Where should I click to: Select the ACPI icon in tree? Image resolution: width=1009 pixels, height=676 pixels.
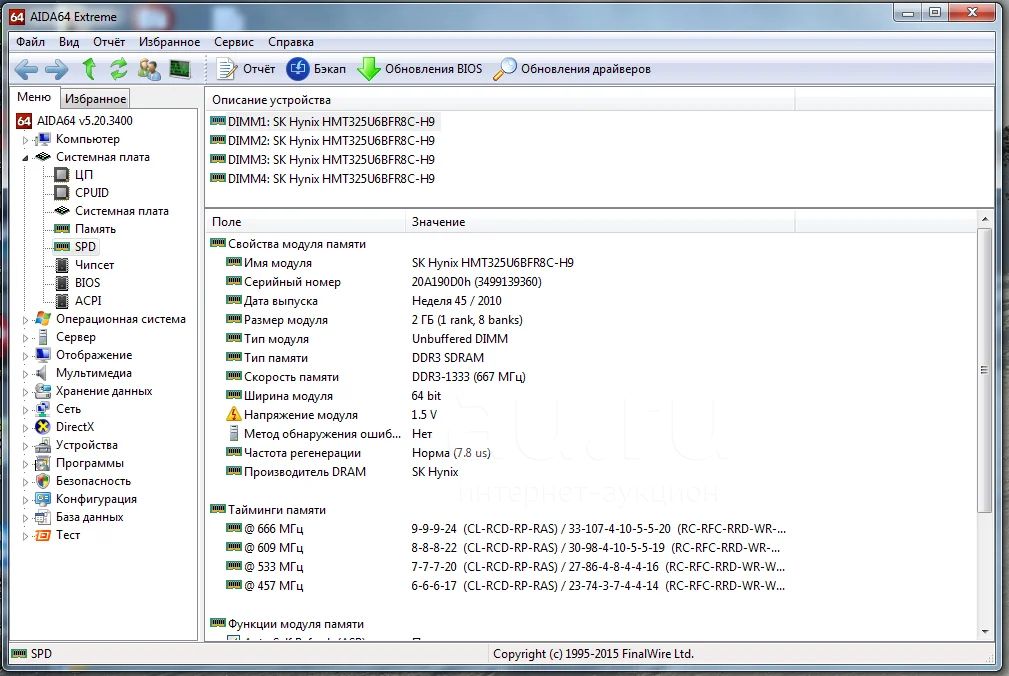pyautogui.click(x=62, y=300)
